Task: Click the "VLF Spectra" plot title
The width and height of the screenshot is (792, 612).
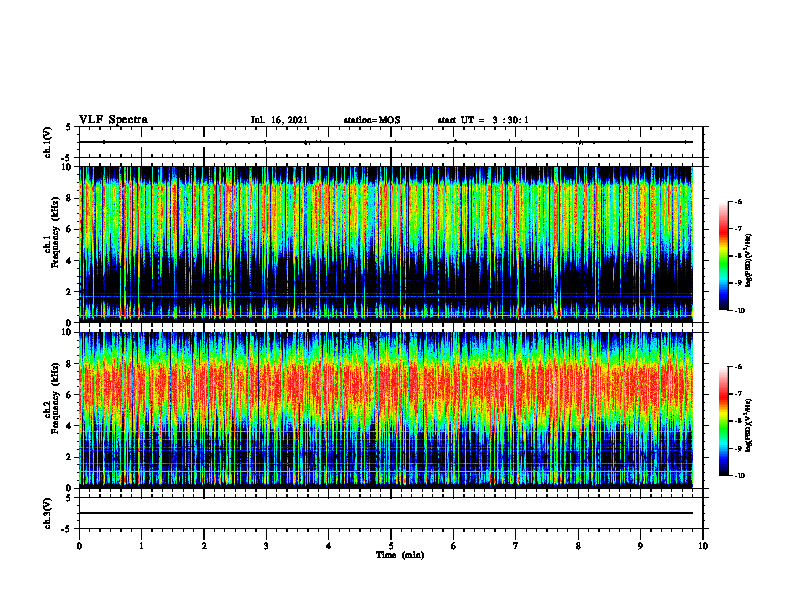Action: (113, 120)
